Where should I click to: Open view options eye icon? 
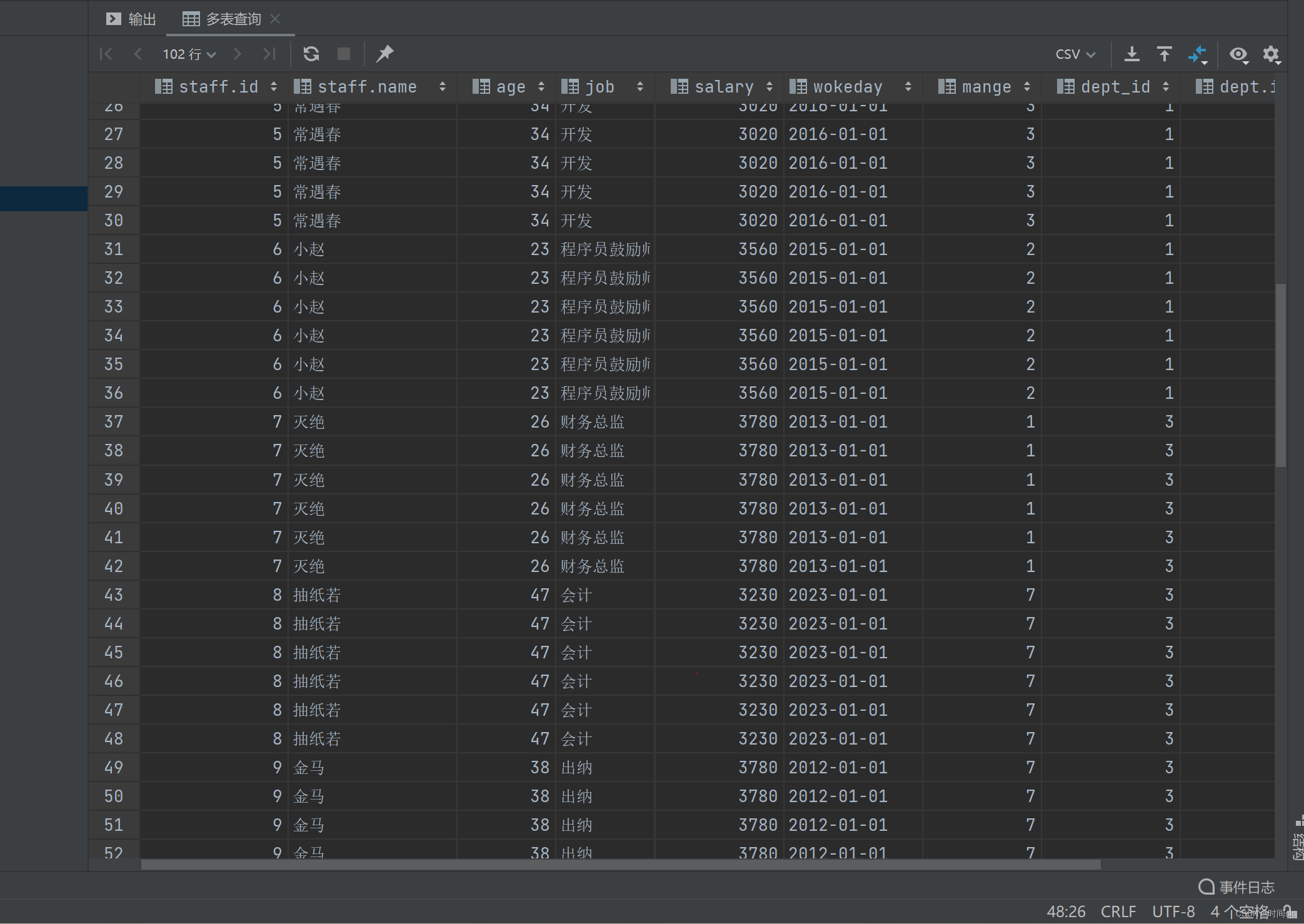point(1239,54)
